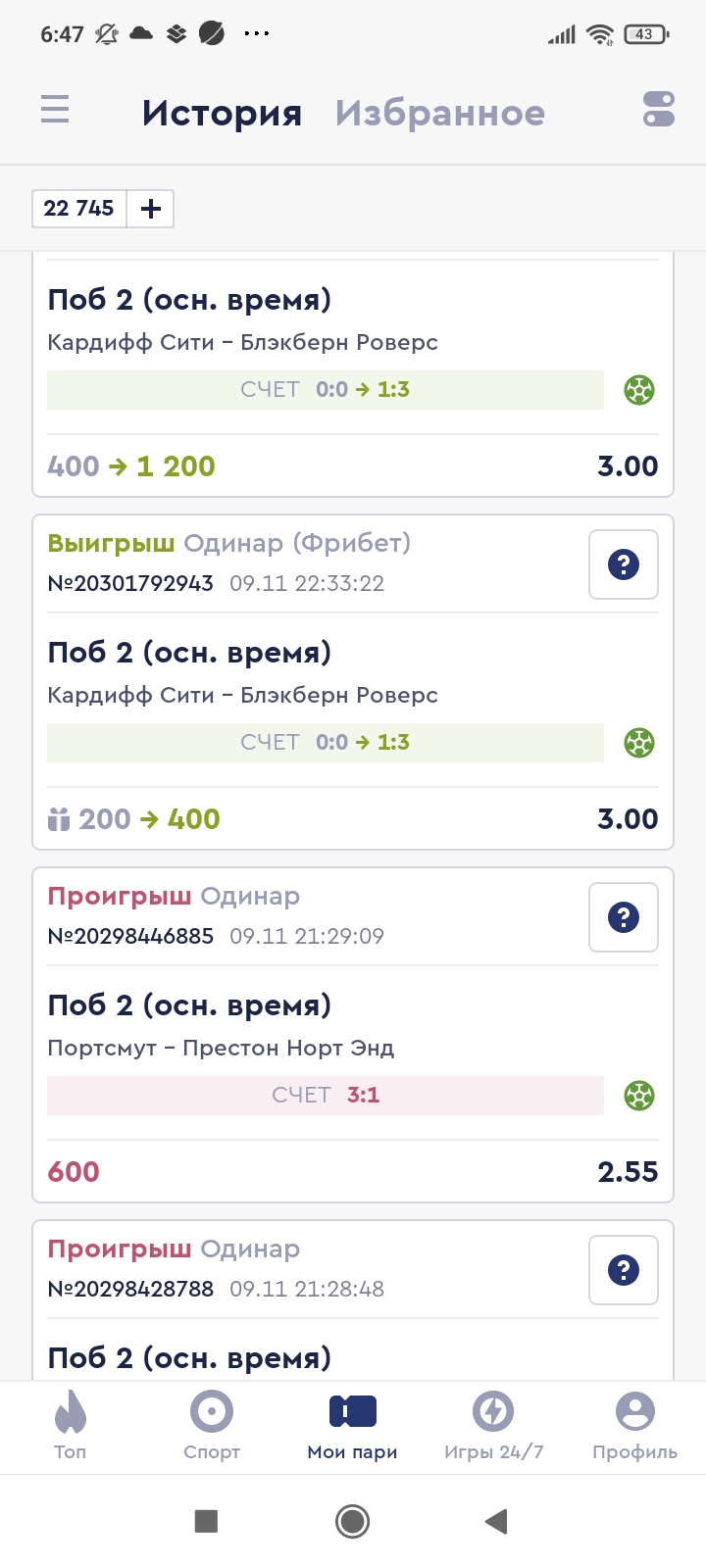This screenshot has width=706, height=1568.
Task: Switch to the Избранное tab
Action: point(439,113)
